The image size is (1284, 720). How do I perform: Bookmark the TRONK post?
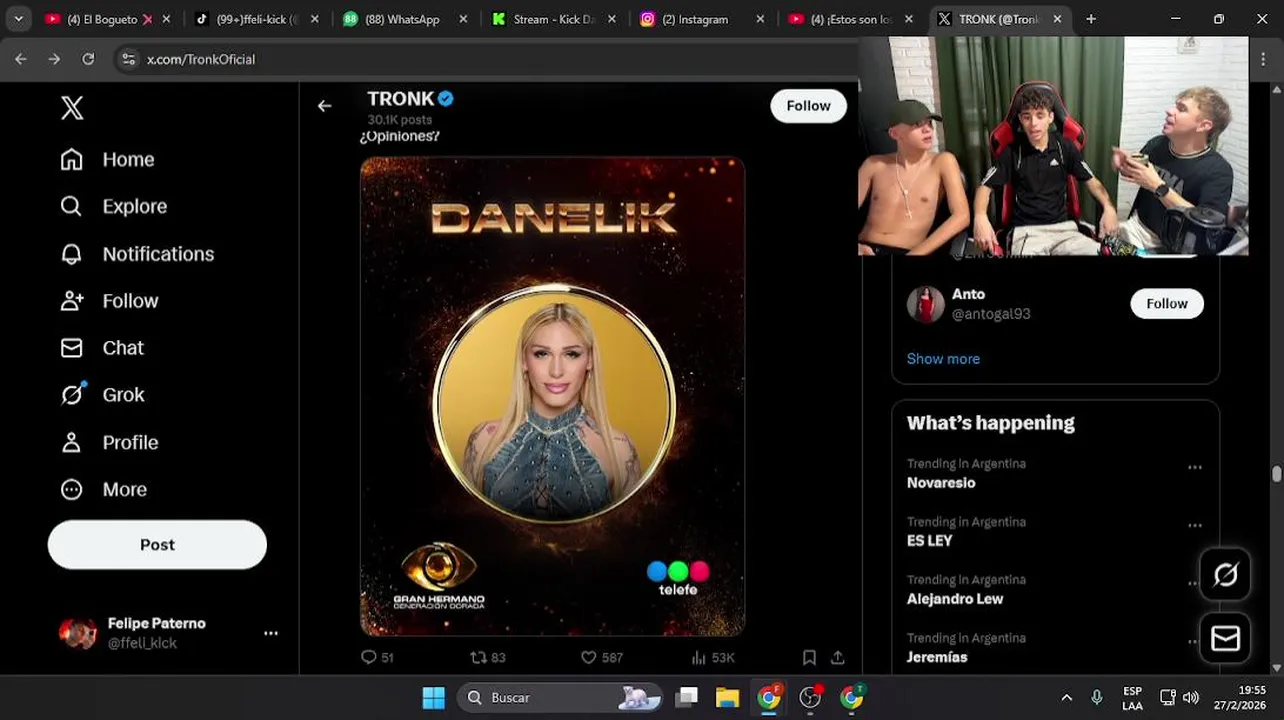(809, 657)
